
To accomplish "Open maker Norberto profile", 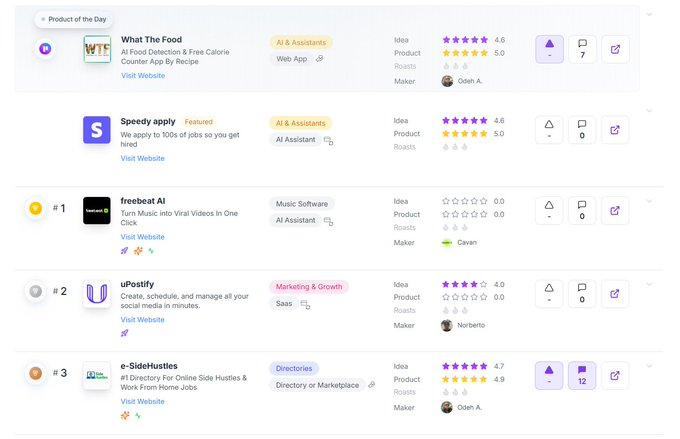I will 463,325.
